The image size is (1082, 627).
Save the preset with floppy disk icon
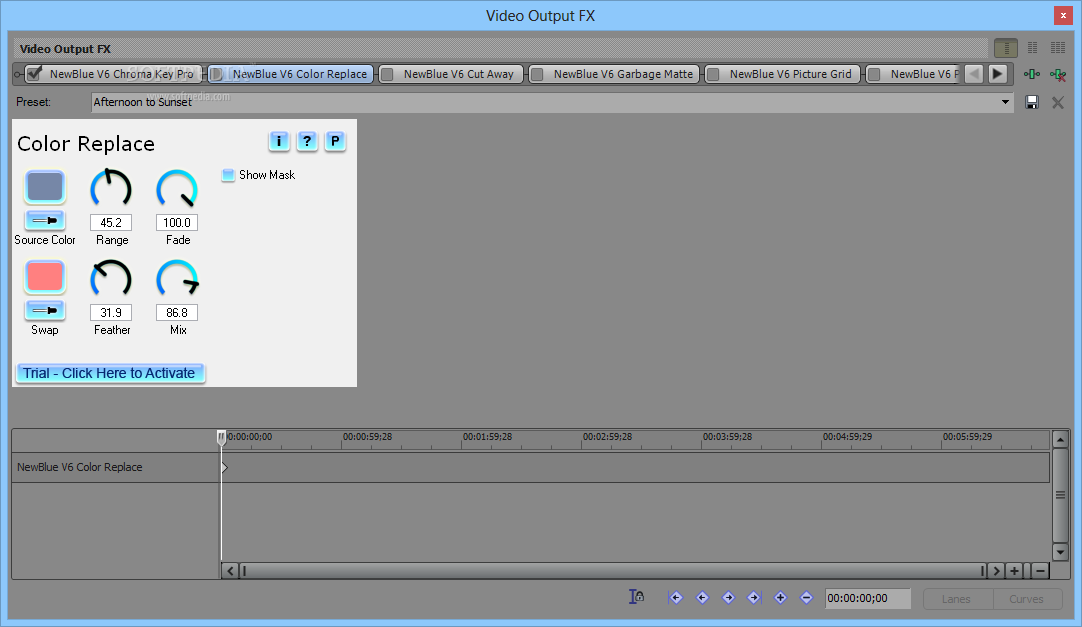(1032, 103)
